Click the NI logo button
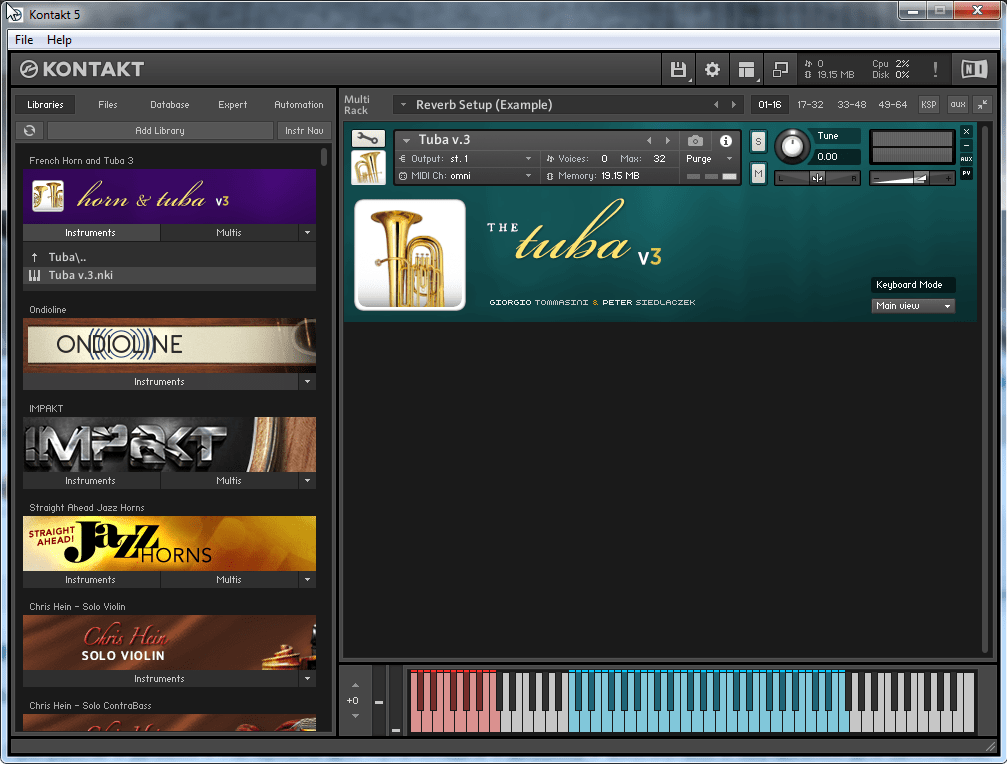 point(974,69)
